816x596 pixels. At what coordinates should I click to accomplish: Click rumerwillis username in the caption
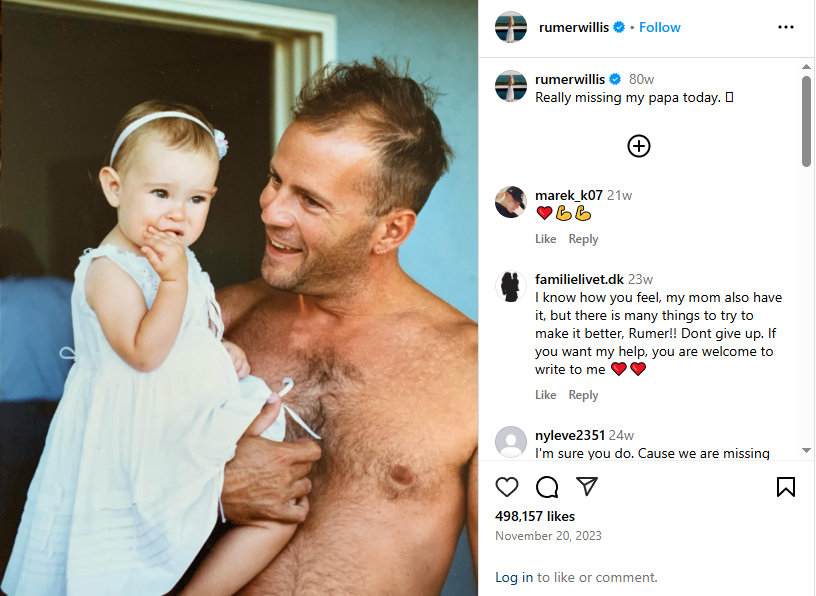[x=570, y=79]
